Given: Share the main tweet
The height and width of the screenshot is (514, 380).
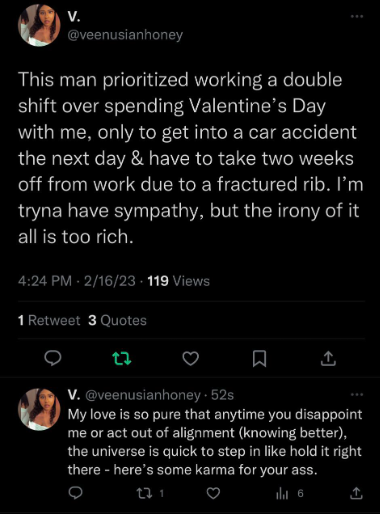Looking at the screenshot, I should click(328, 359).
